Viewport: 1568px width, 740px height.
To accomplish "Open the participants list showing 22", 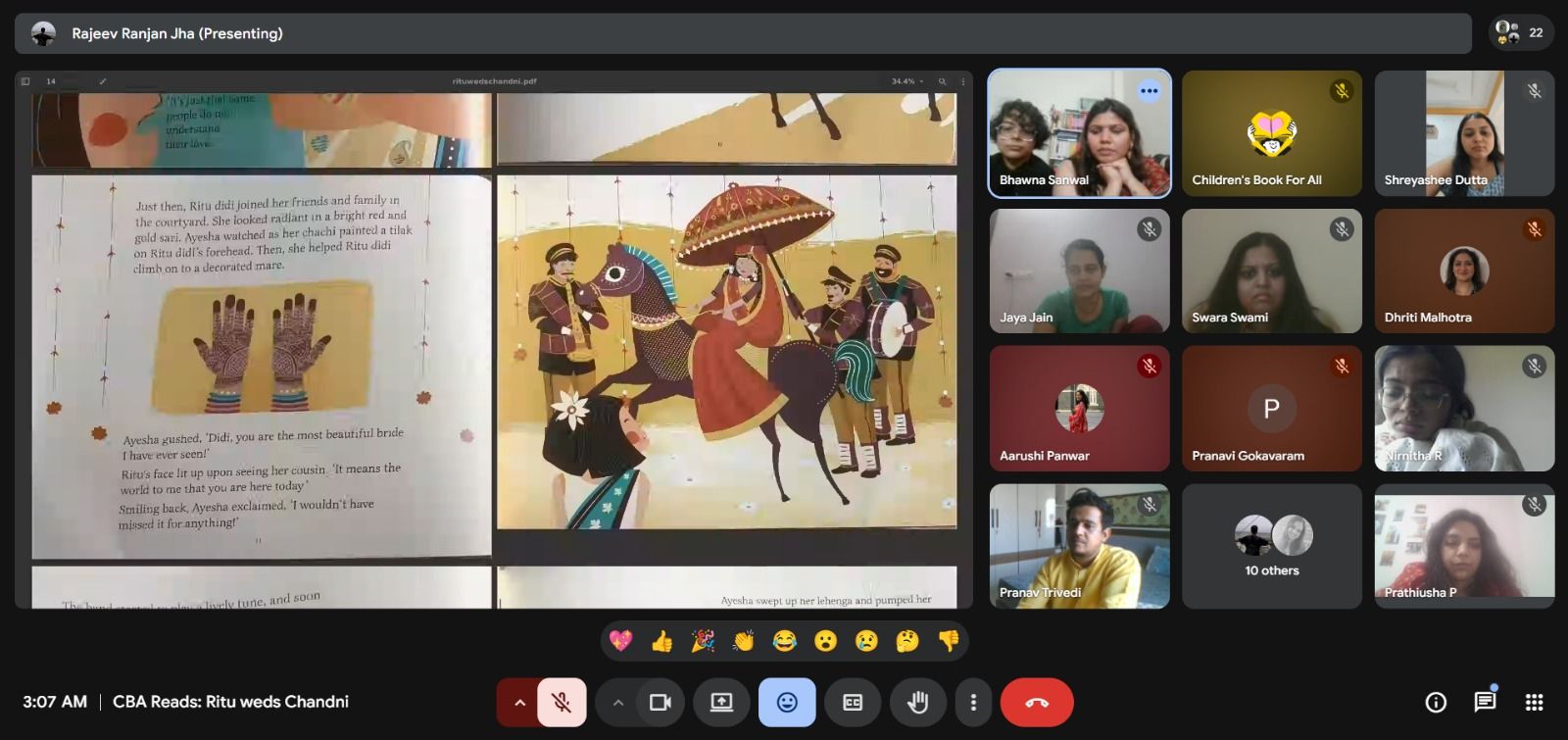I will 1521,32.
